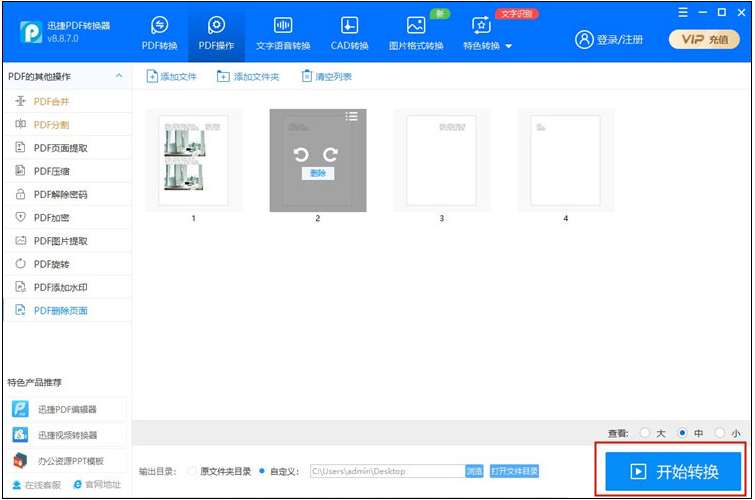This screenshot has width=755, height=500.
Task: Rotate page 2 counterclockwise
Action: click(x=301, y=154)
